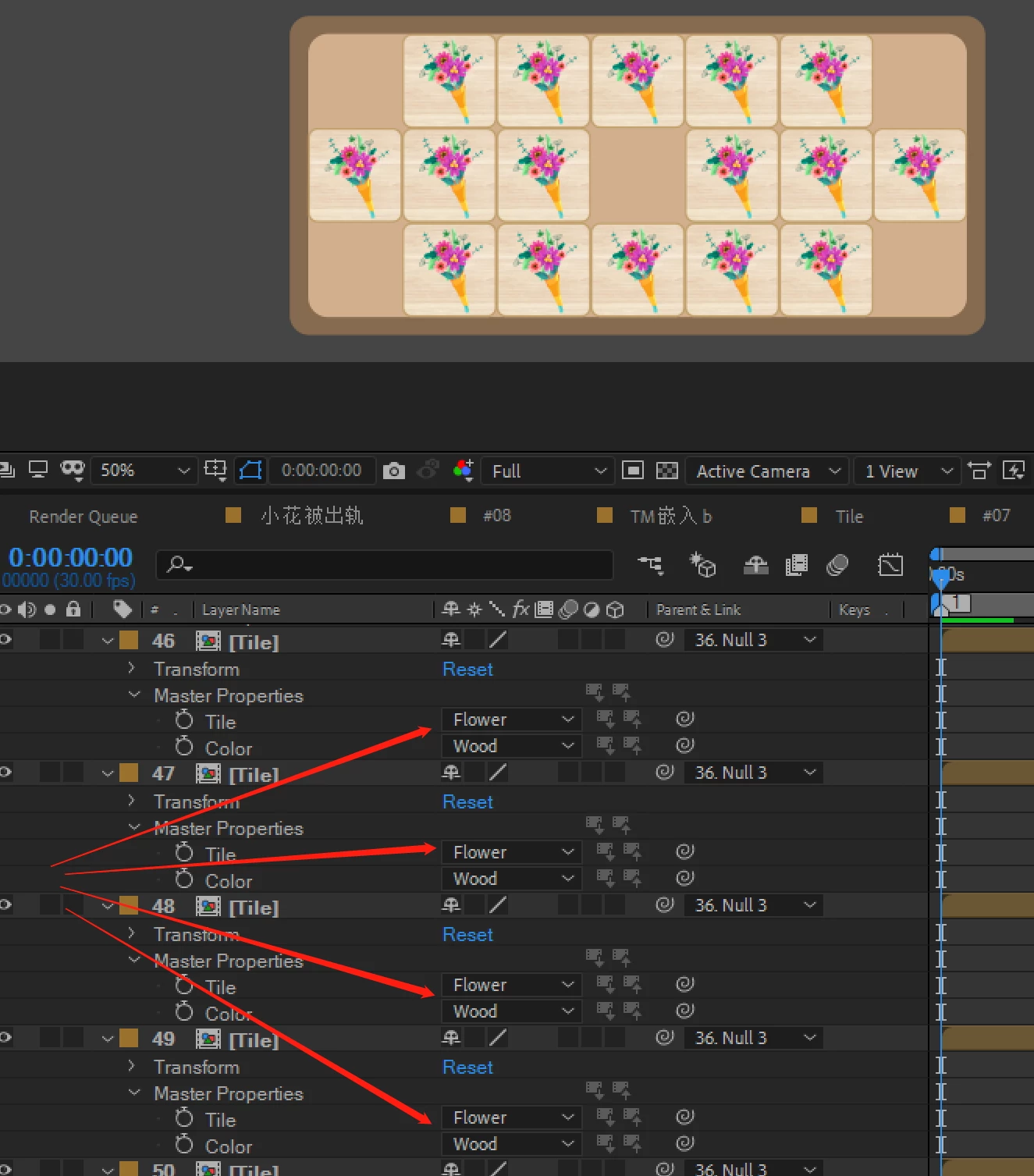Take a snapshot with the camera icon
Screen dimensions: 1034x1176
coord(394,471)
